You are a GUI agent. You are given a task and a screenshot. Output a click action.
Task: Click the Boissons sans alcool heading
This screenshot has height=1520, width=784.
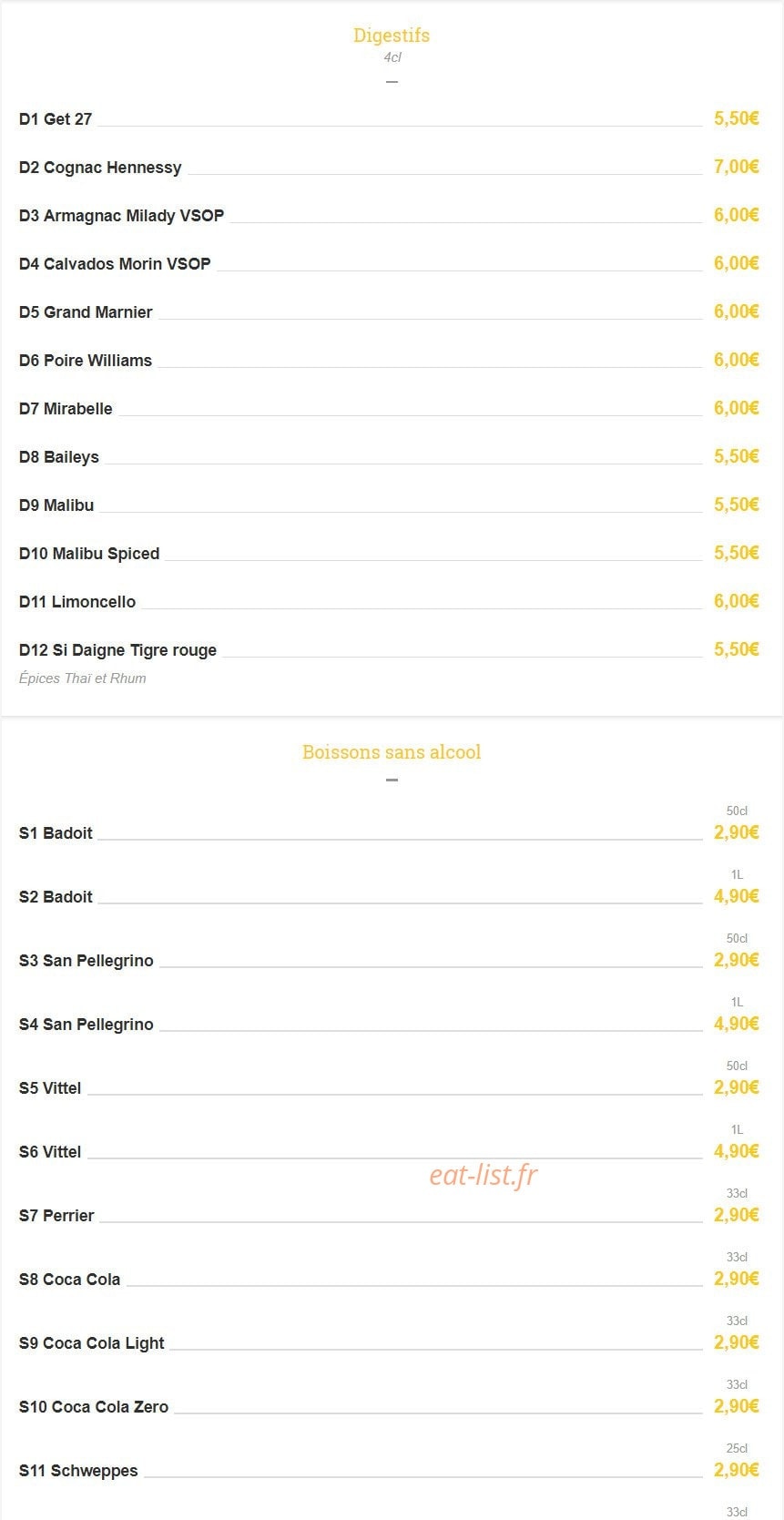tap(392, 752)
